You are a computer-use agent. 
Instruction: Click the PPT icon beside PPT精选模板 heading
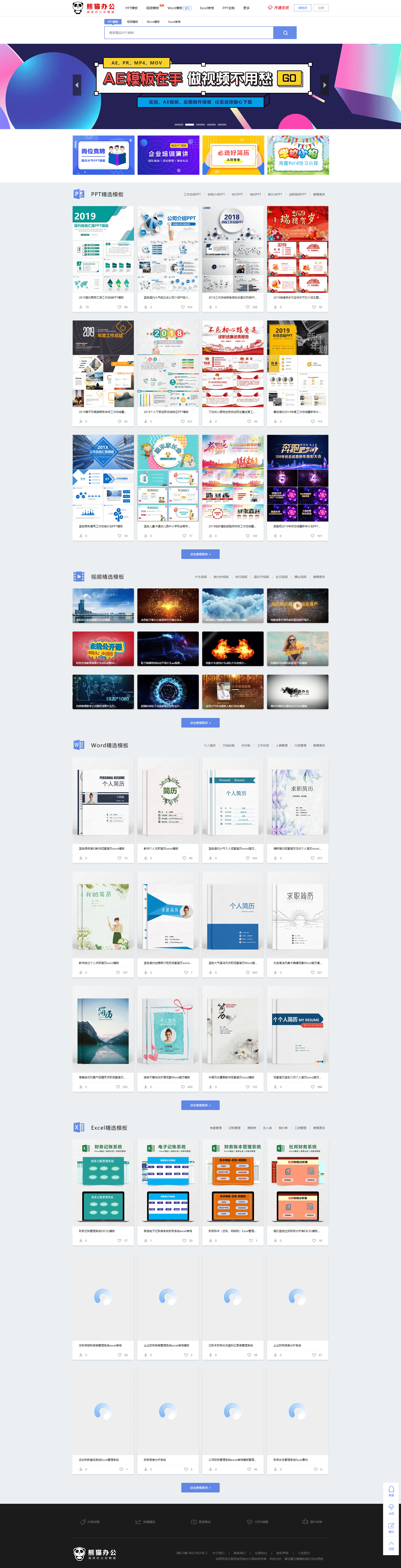pos(79,194)
